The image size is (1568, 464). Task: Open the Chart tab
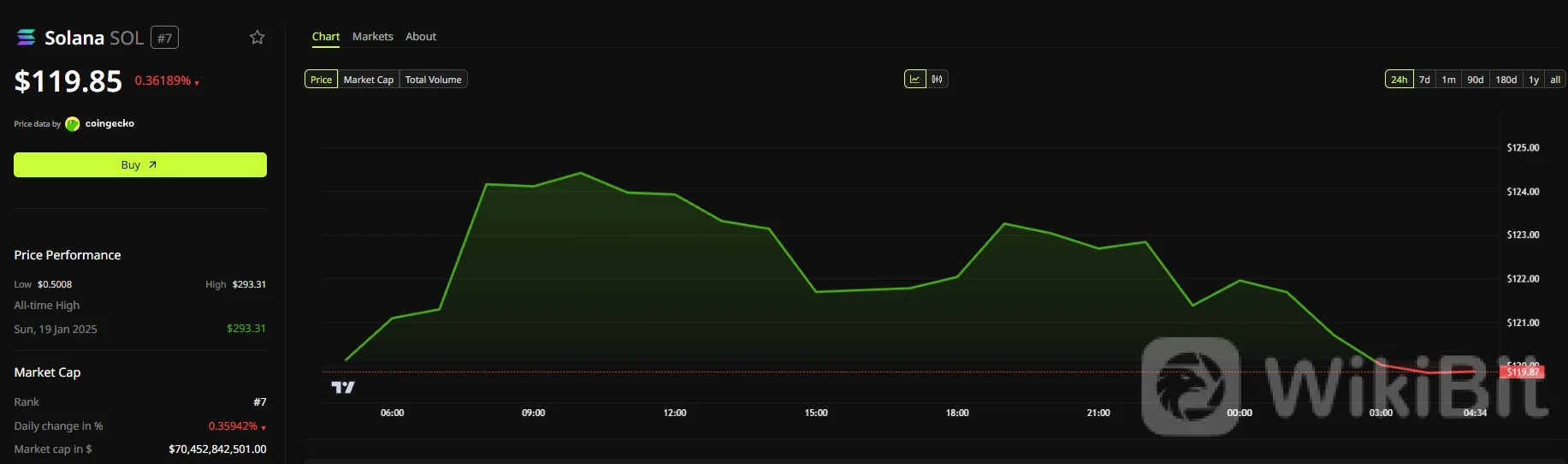pos(325,36)
